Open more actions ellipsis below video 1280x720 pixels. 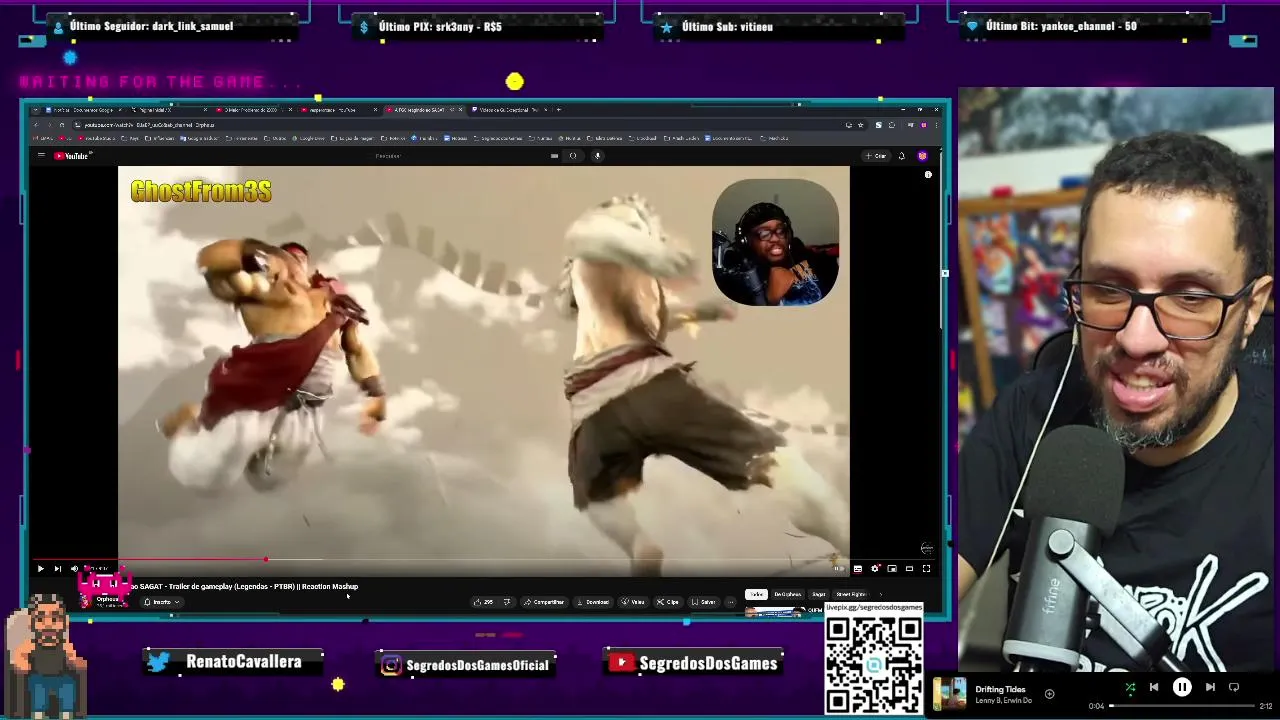pos(730,602)
